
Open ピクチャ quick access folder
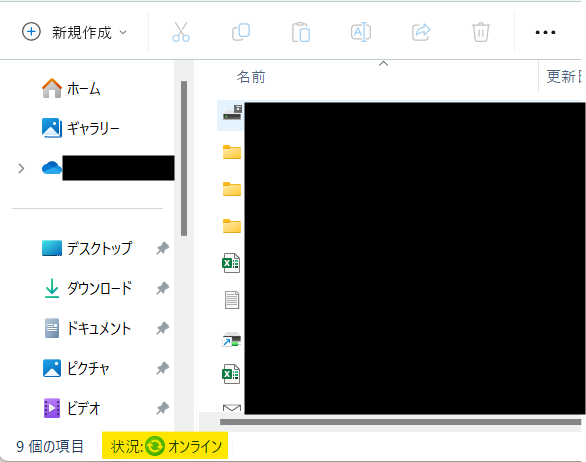(x=77, y=368)
